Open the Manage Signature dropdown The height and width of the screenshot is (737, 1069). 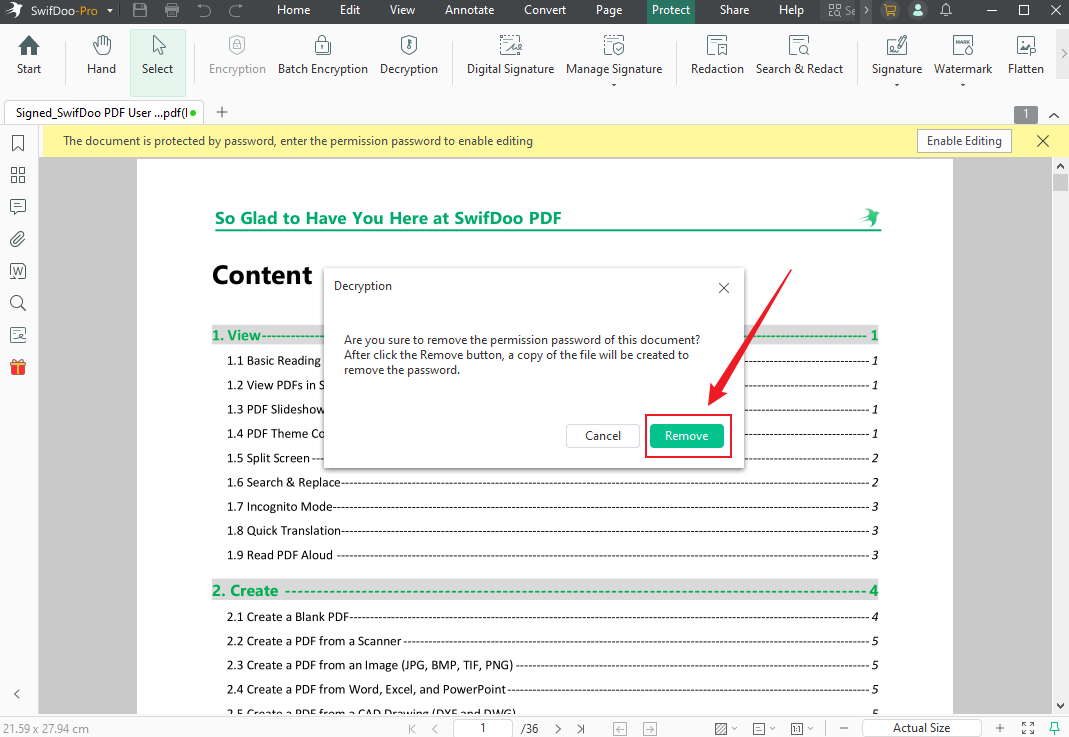[614, 83]
